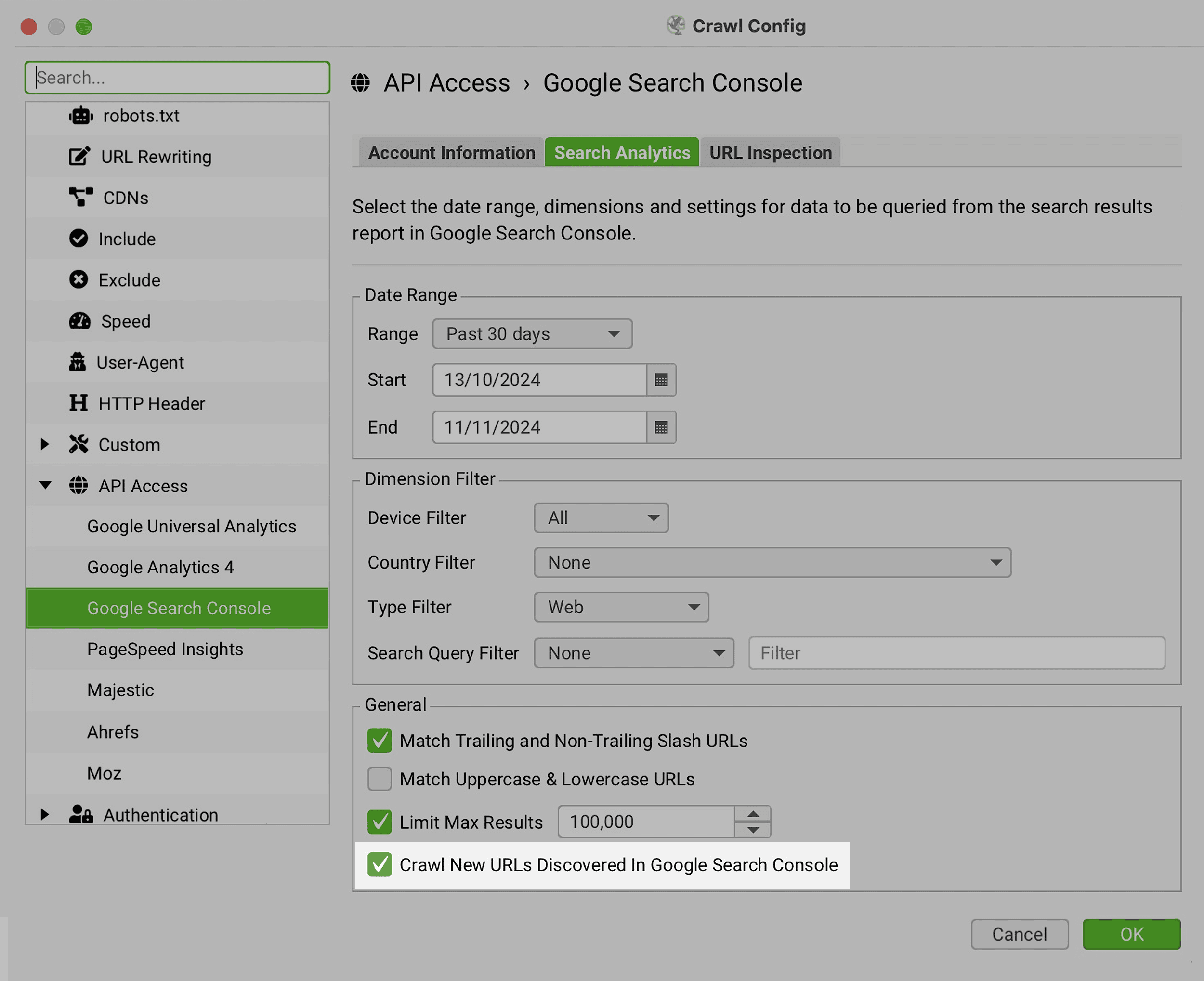The width and height of the screenshot is (1204, 981).
Task: Select Google Universal Analytics in sidebar
Action: [x=177, y=526]
